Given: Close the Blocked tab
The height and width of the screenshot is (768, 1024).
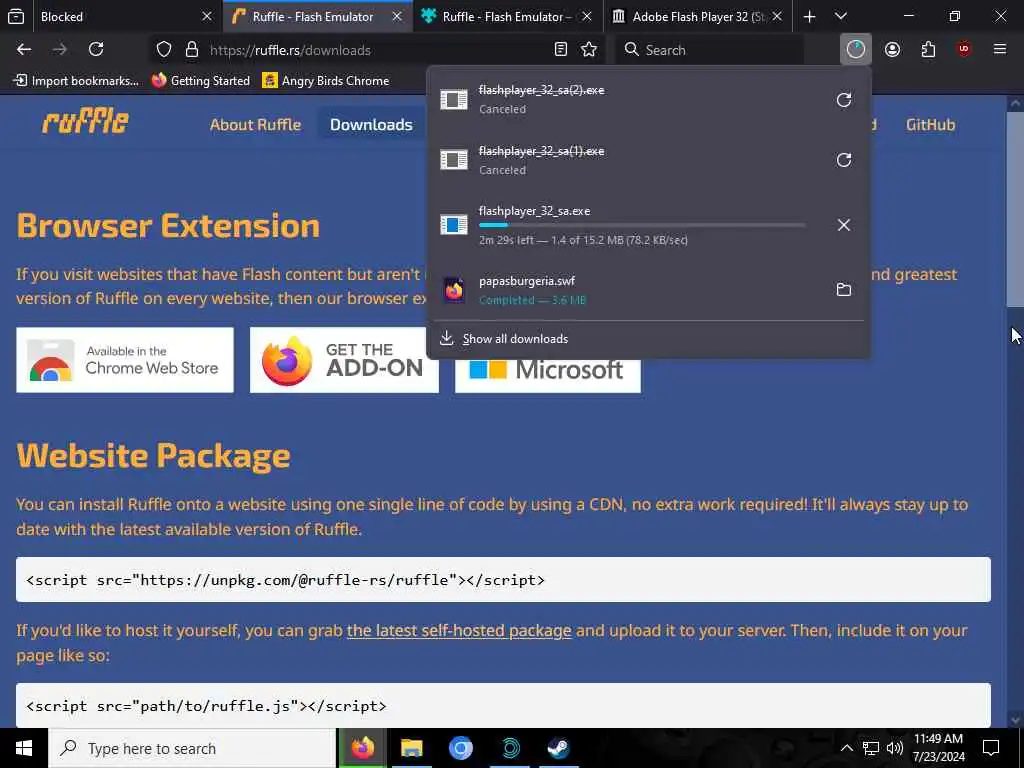Looking at the screenshot, I should click(207, 16).
